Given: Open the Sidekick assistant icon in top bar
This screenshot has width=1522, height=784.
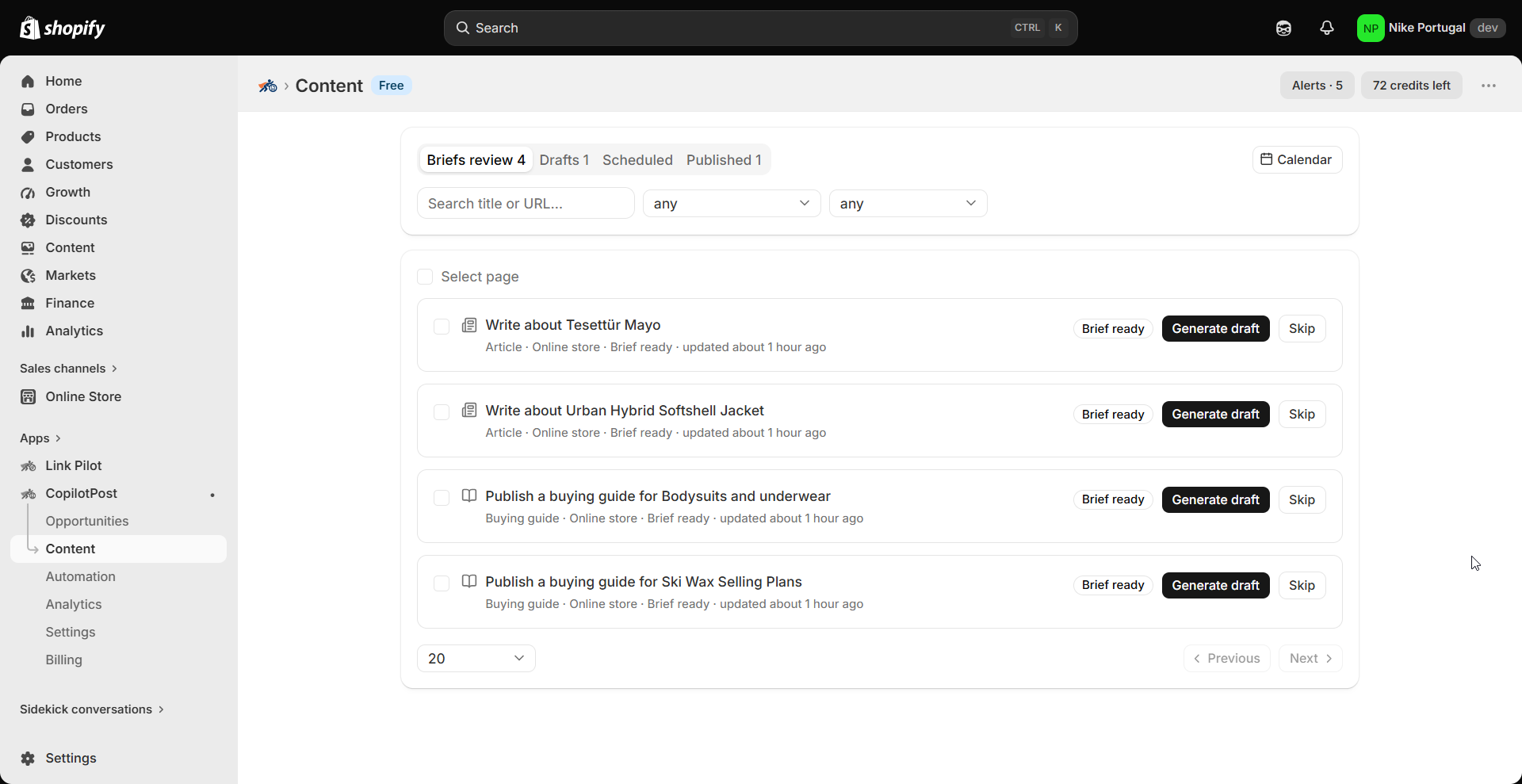Looking at the screenshot, I should tap(1283, 28).
